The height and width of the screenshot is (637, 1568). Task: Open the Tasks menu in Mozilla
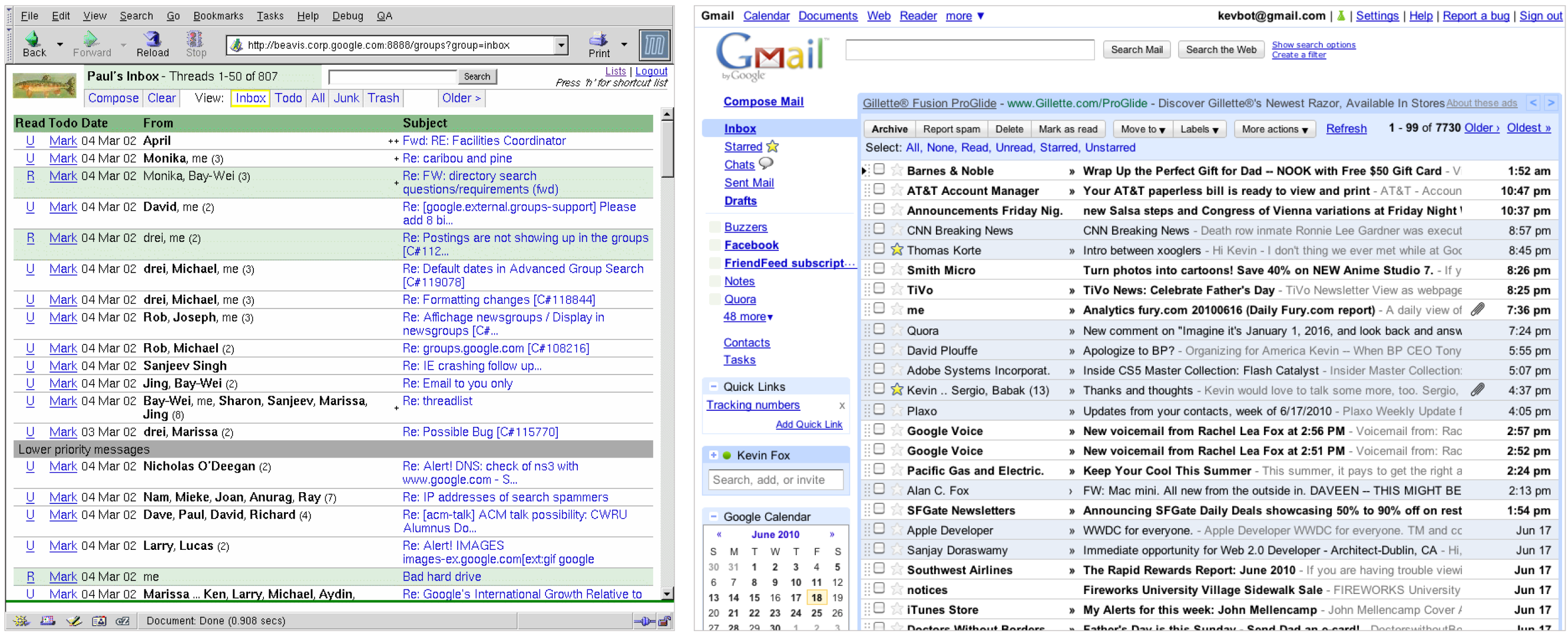coord(270,16)
